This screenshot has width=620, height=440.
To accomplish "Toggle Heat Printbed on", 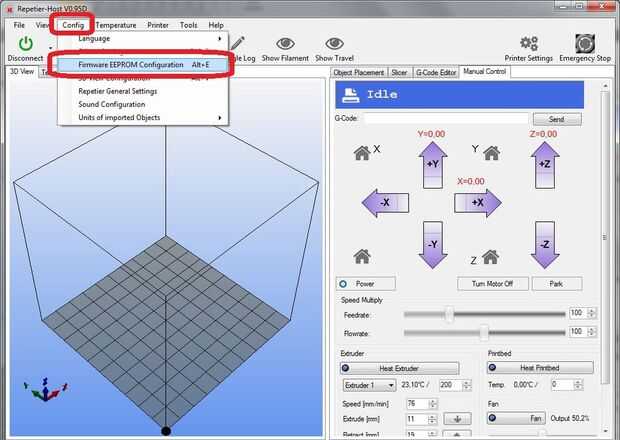I will point(540,368).
